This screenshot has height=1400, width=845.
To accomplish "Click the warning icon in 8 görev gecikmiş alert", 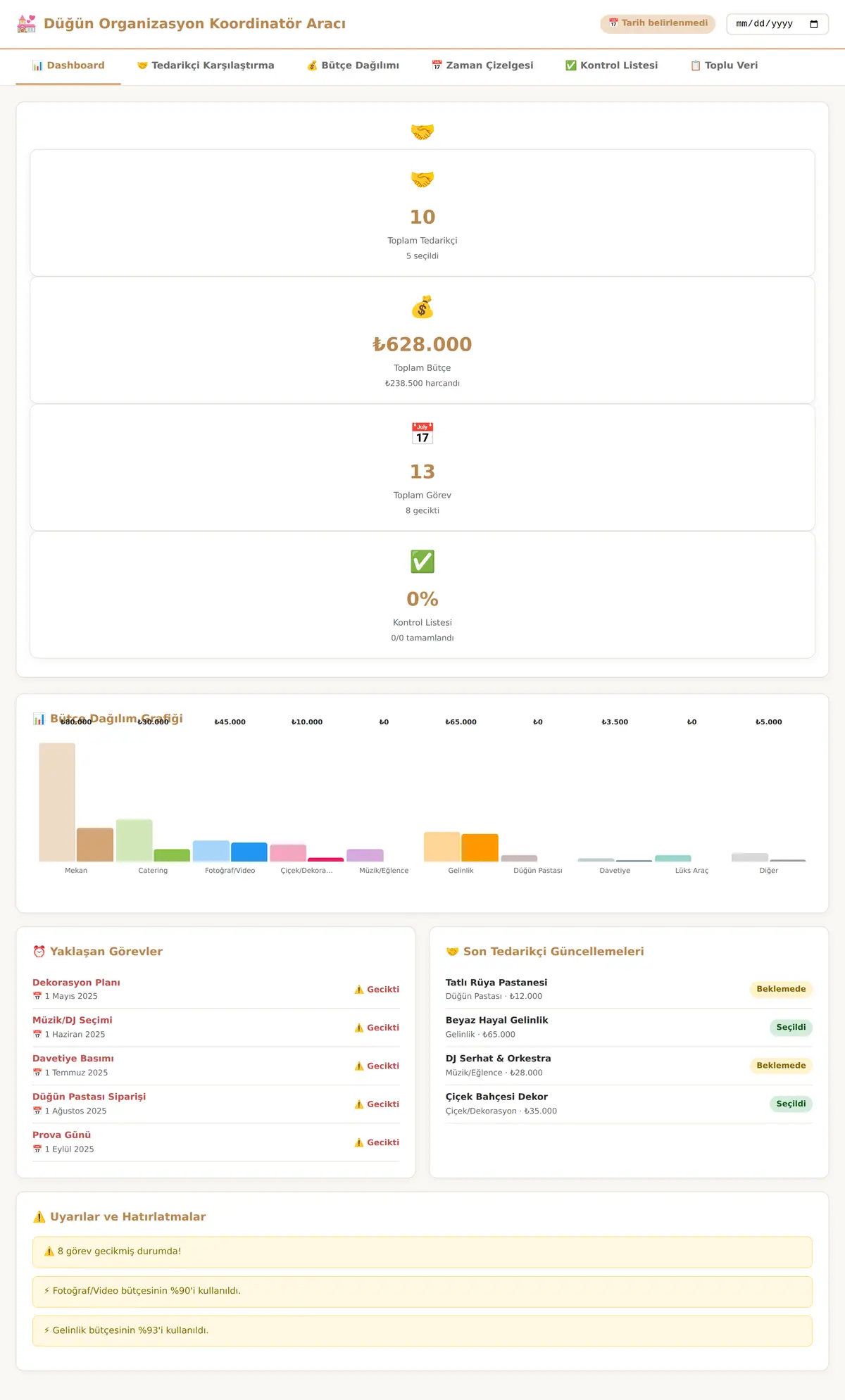I will tap(49, 1251).
